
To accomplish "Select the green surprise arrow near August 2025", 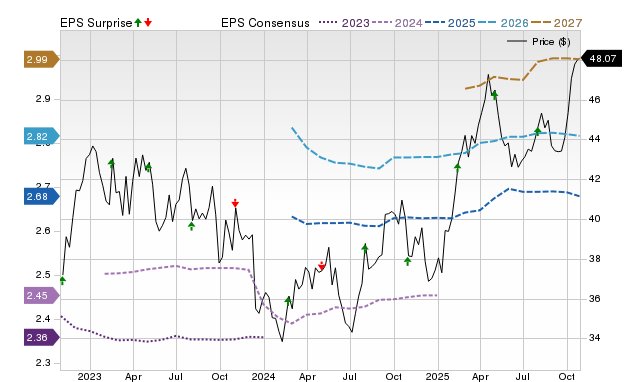I will pos(538,131).
